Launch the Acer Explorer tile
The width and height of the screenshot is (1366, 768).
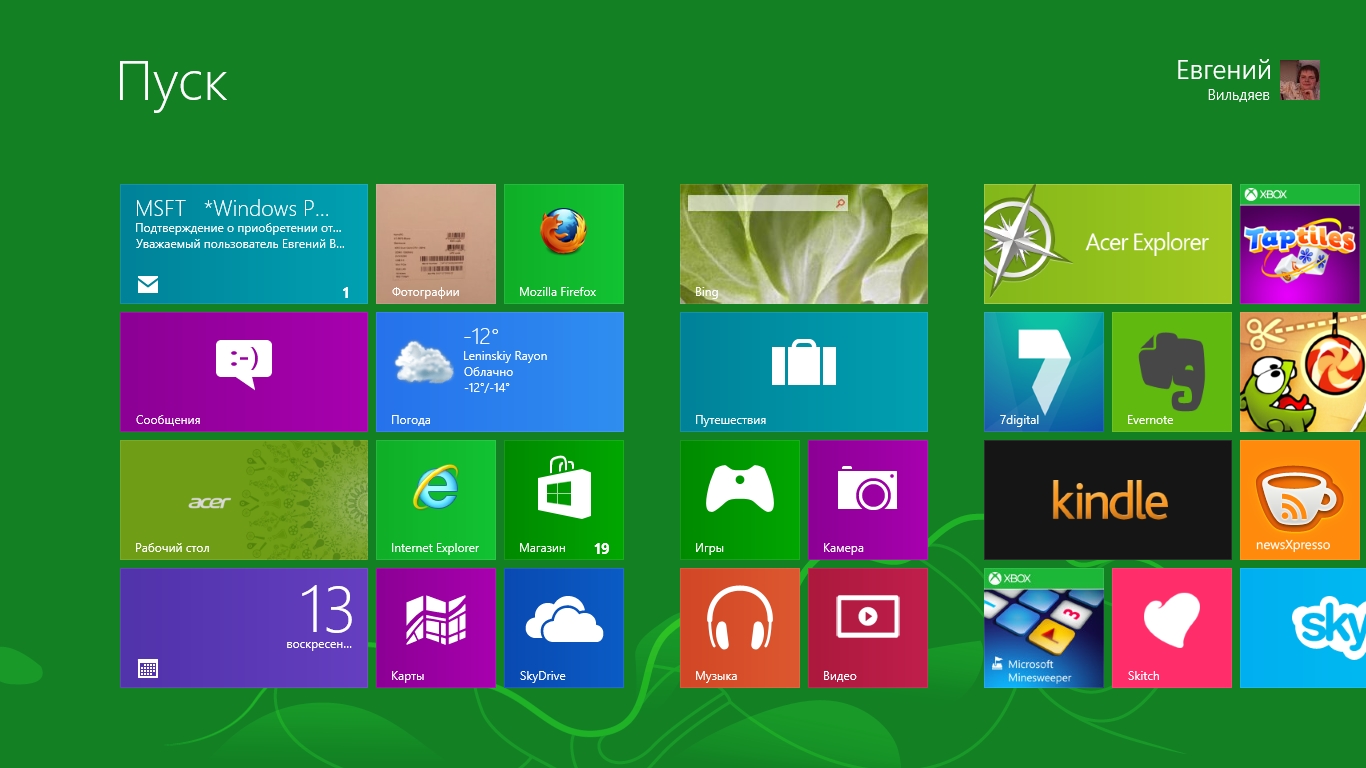[1108, 244]
